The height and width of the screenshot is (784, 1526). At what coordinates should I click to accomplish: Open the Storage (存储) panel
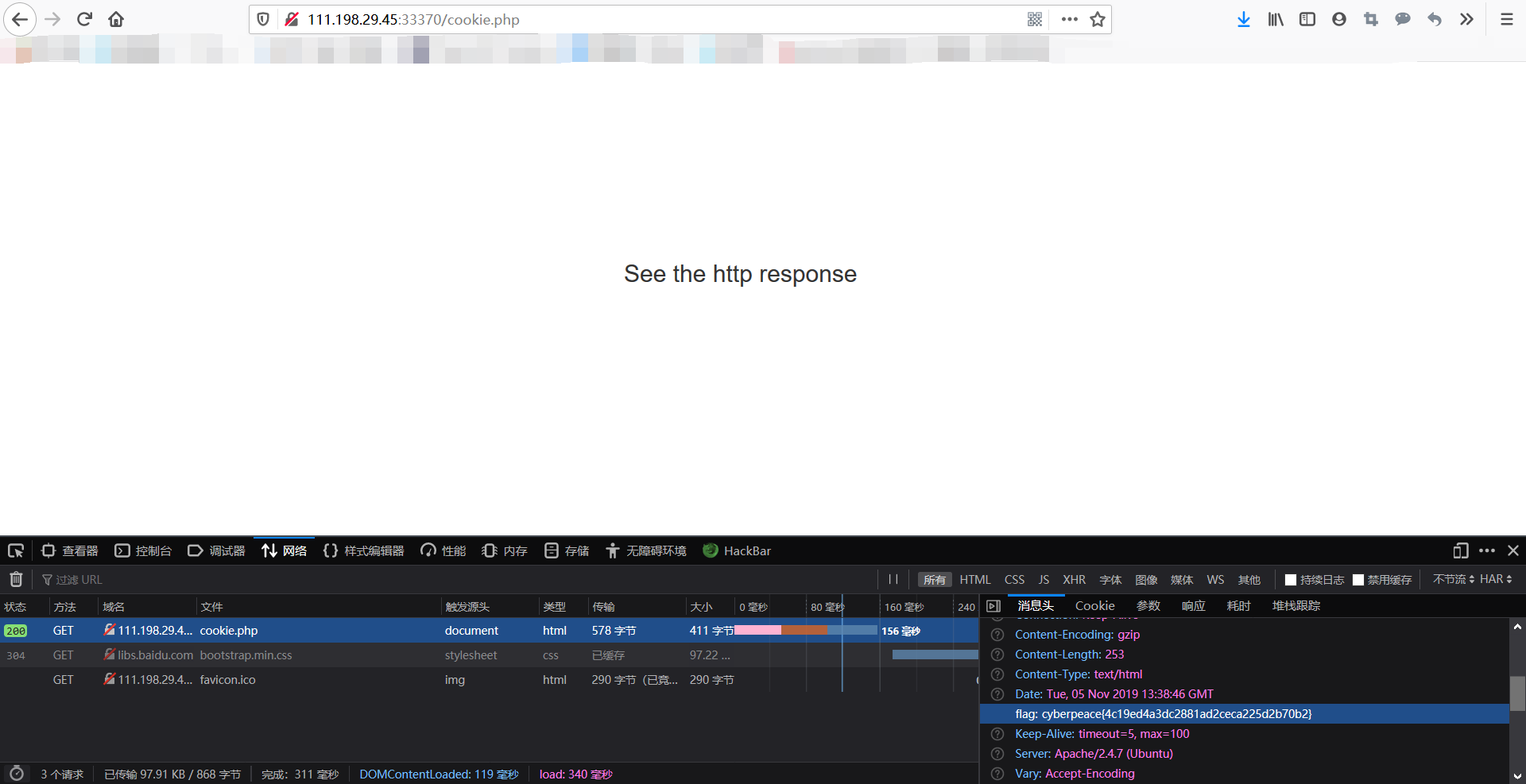pos(567,550)
